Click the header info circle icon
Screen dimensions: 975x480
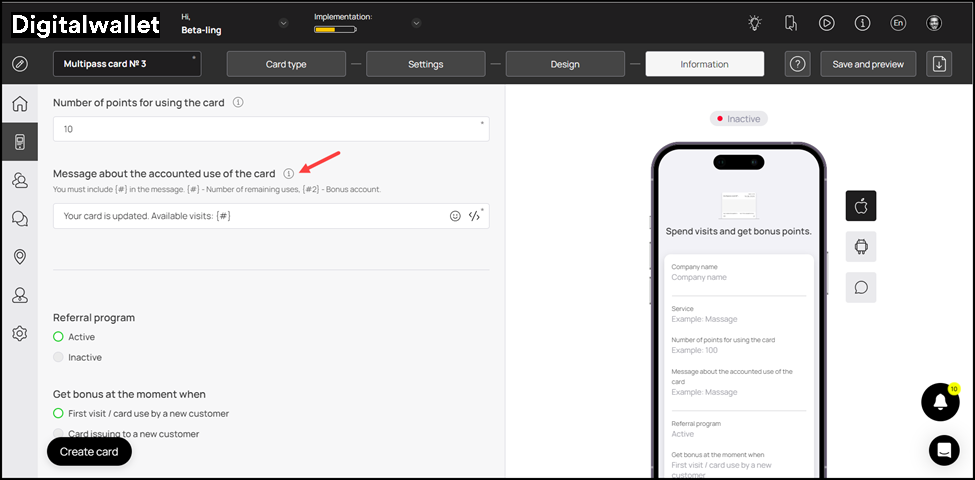point(862,24)
